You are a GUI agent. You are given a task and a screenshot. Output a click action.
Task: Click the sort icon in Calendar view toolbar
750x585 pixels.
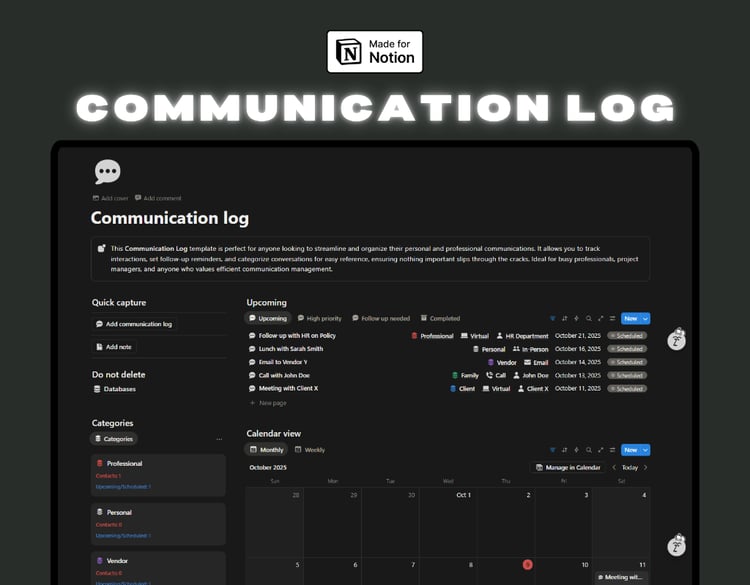564,450
